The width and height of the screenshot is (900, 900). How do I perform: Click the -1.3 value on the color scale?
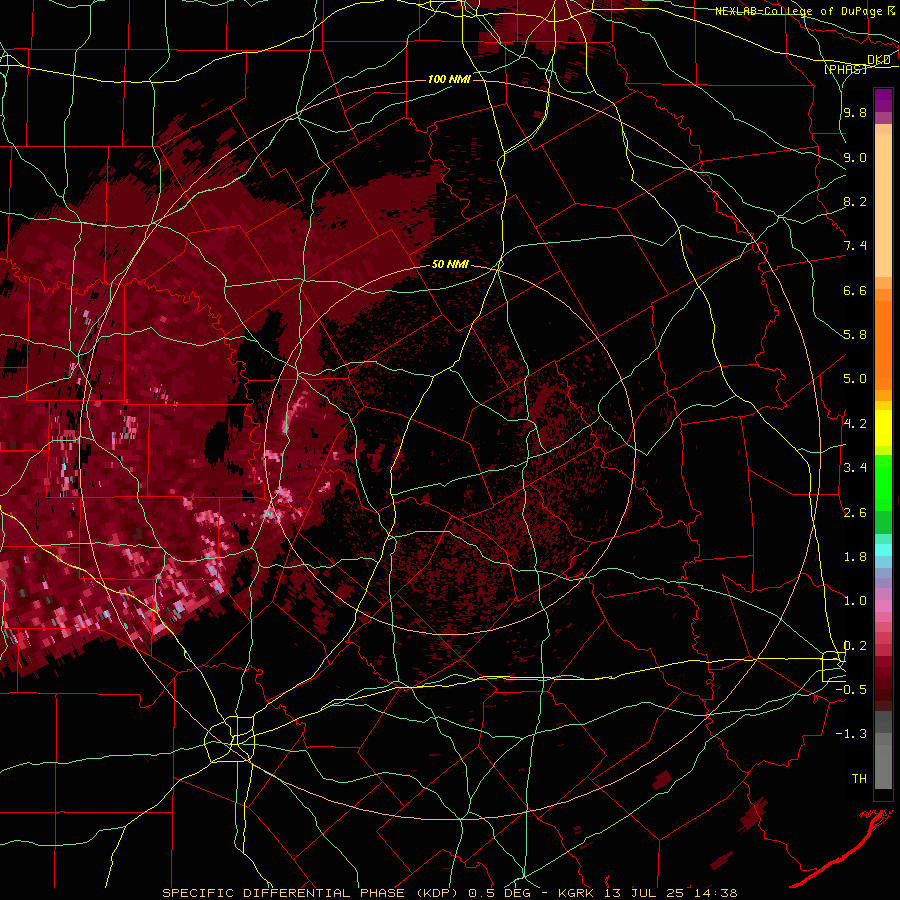pos(851,734)
